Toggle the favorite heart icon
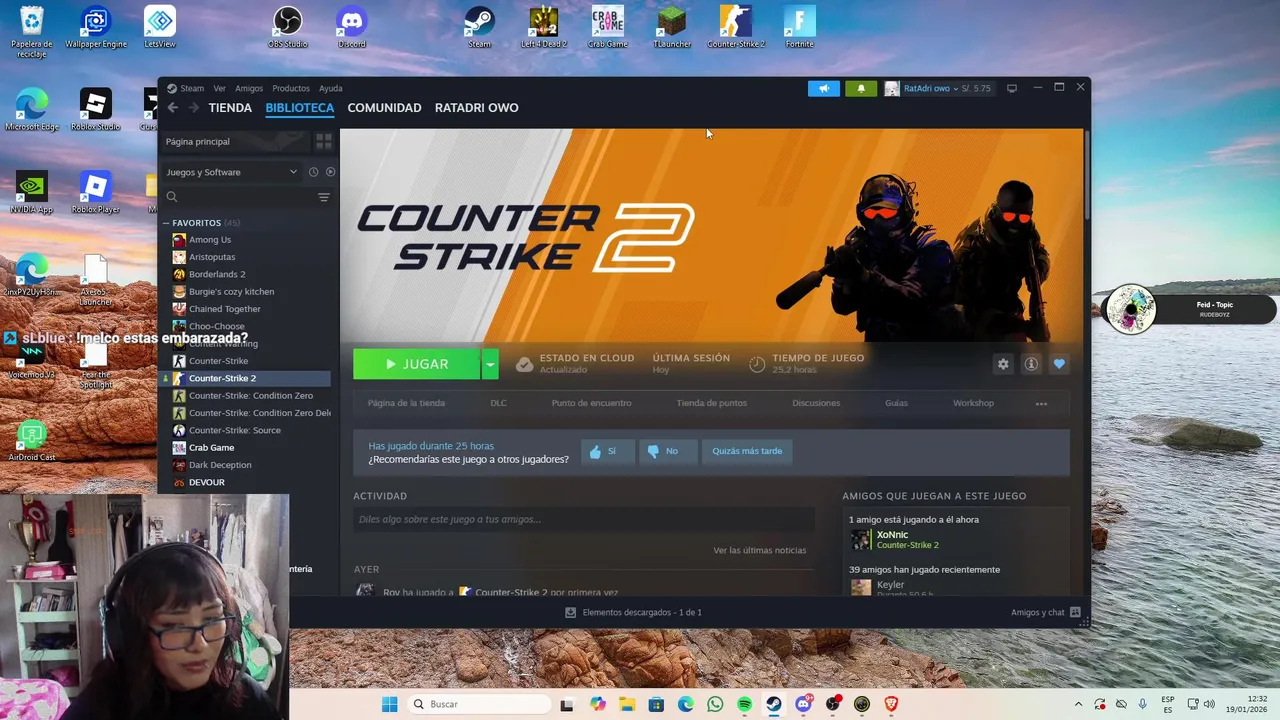This screenshot has height=720, width=1280. pos(1059,364)
